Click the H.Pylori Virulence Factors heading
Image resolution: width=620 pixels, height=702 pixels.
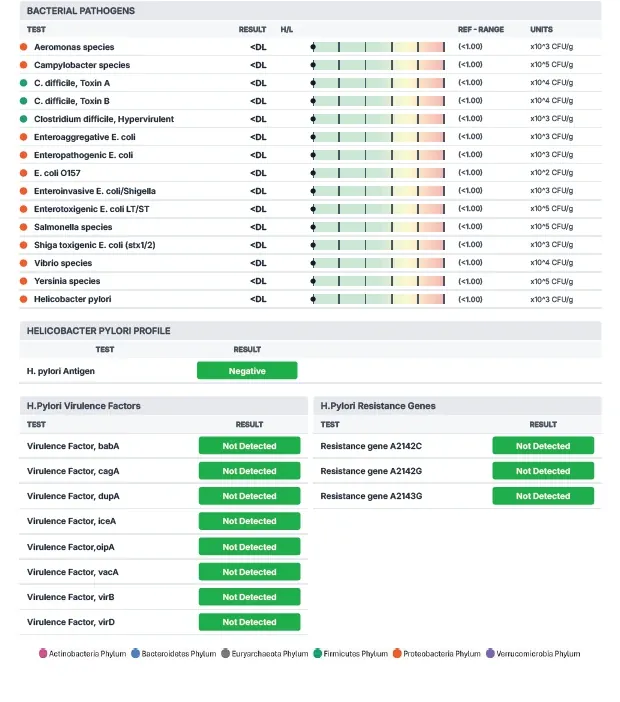point(84,406)
